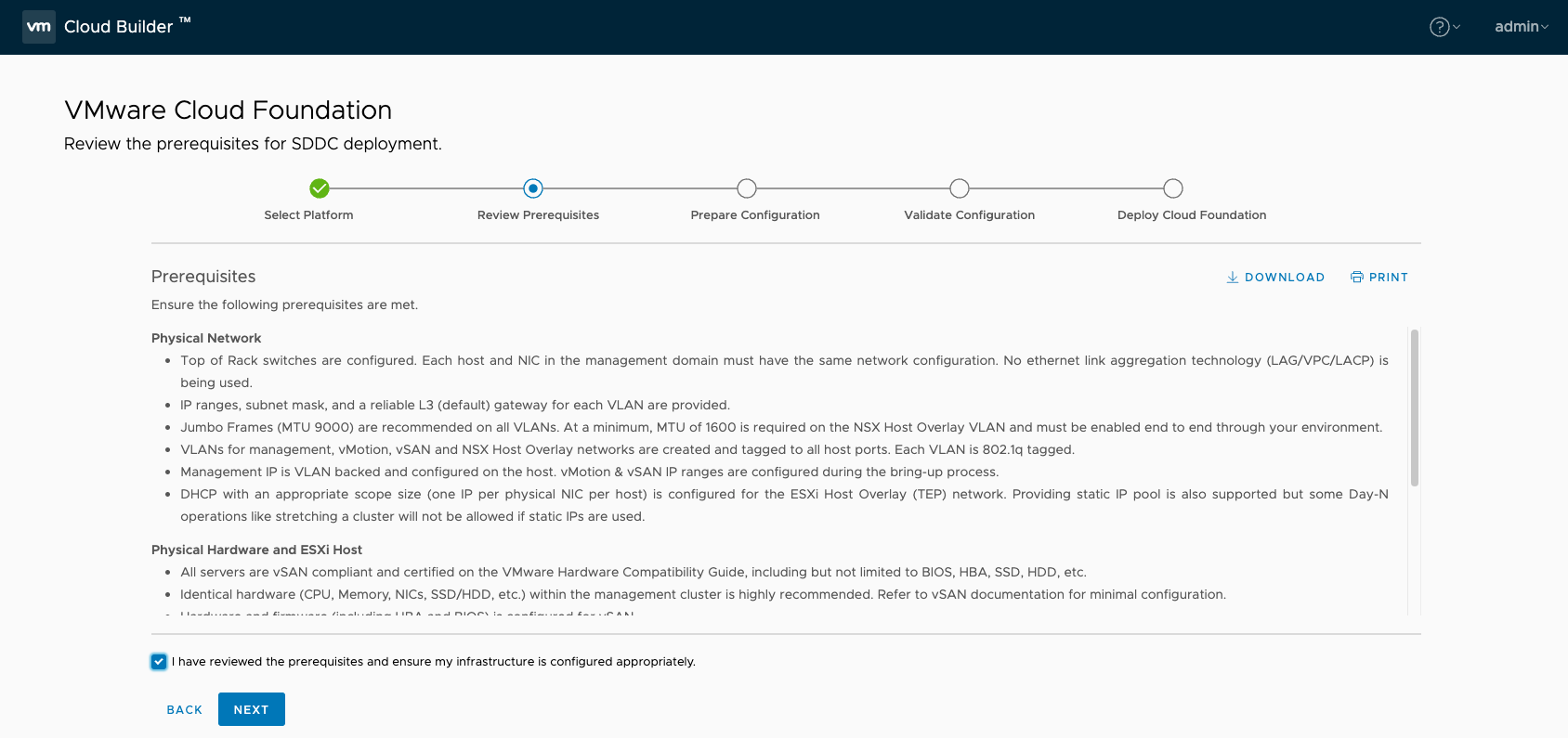Click the reviewed prerequisites checkbox label text
This screenshot has width=1568, height=738.
[434, 662]
